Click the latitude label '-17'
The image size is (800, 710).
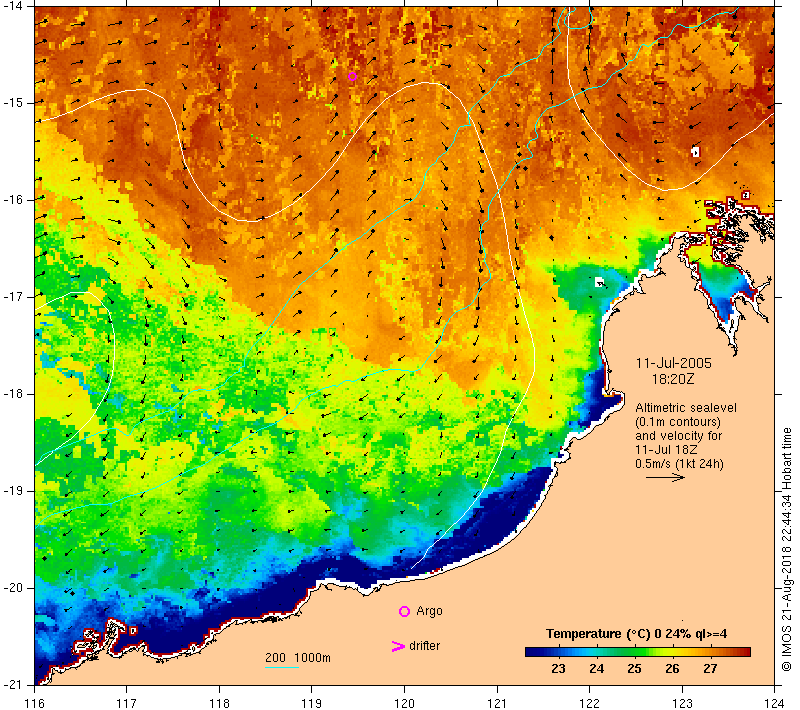click(x=13, y=296)
